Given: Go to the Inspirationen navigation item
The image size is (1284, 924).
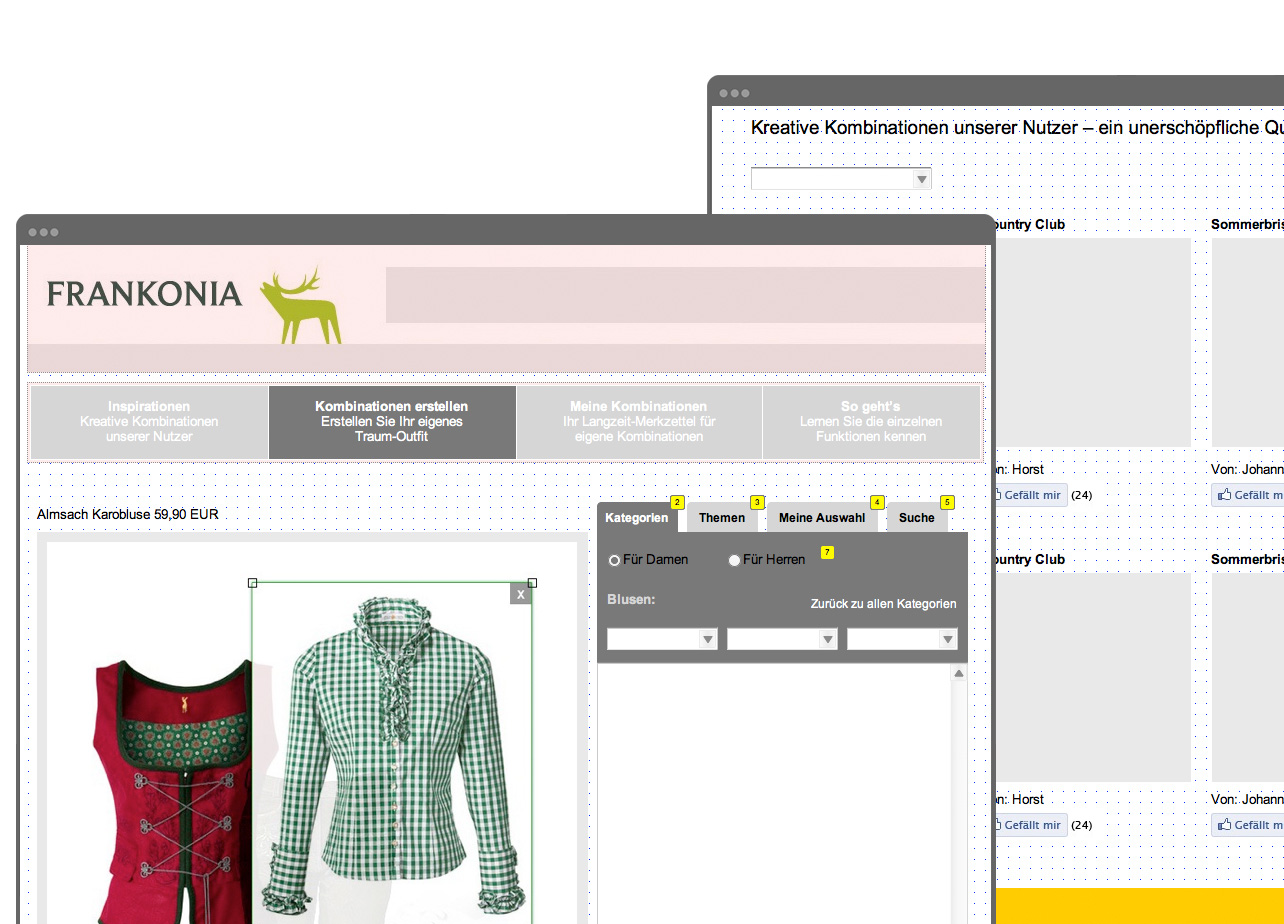Looking at the screenshot, I should click(x=149, y=422).
